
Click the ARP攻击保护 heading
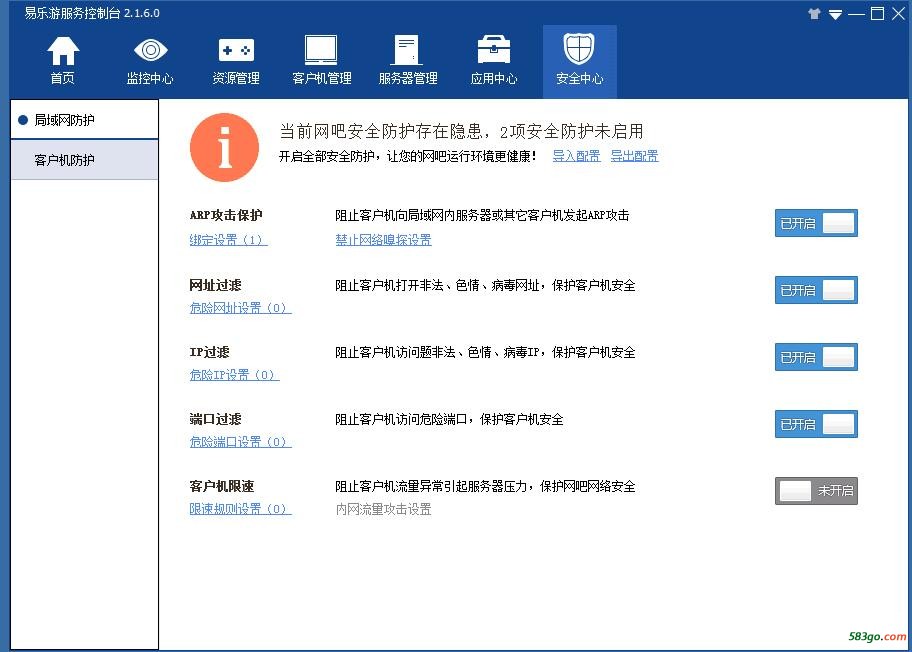[x=226, y=215]
